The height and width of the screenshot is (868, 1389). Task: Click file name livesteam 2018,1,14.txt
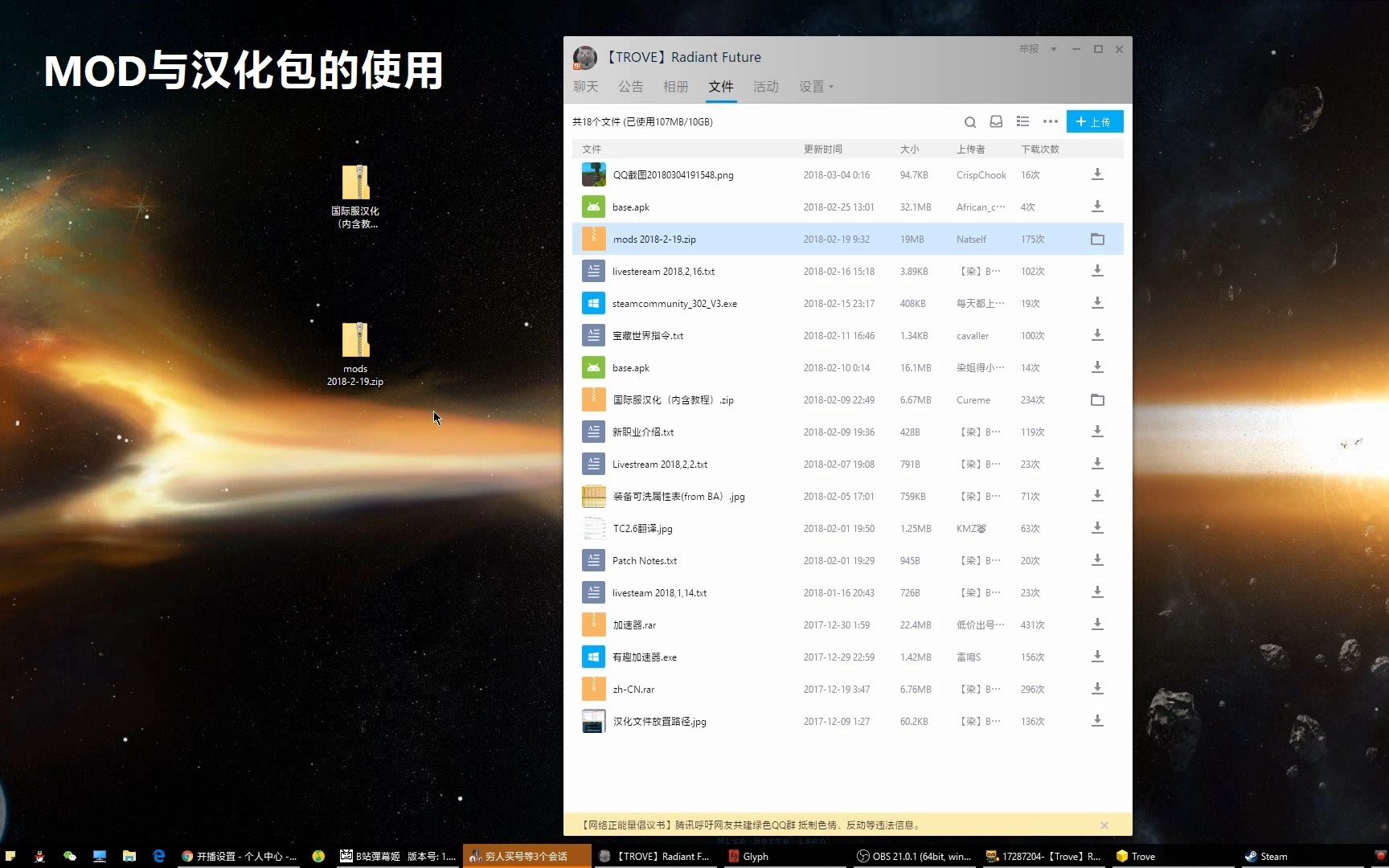[x=659, y=593]
